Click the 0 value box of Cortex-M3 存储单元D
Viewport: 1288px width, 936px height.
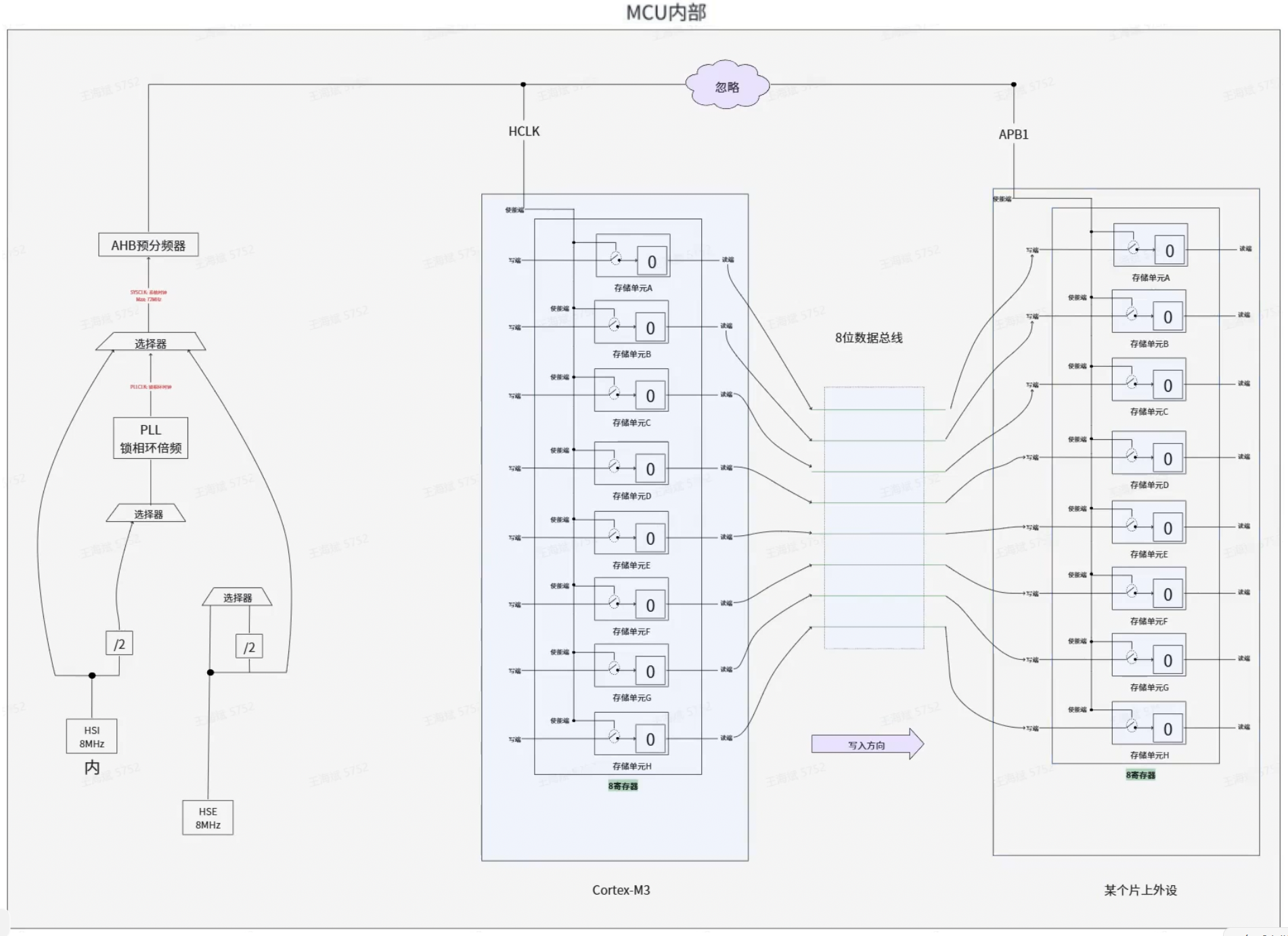coord(650,469)
